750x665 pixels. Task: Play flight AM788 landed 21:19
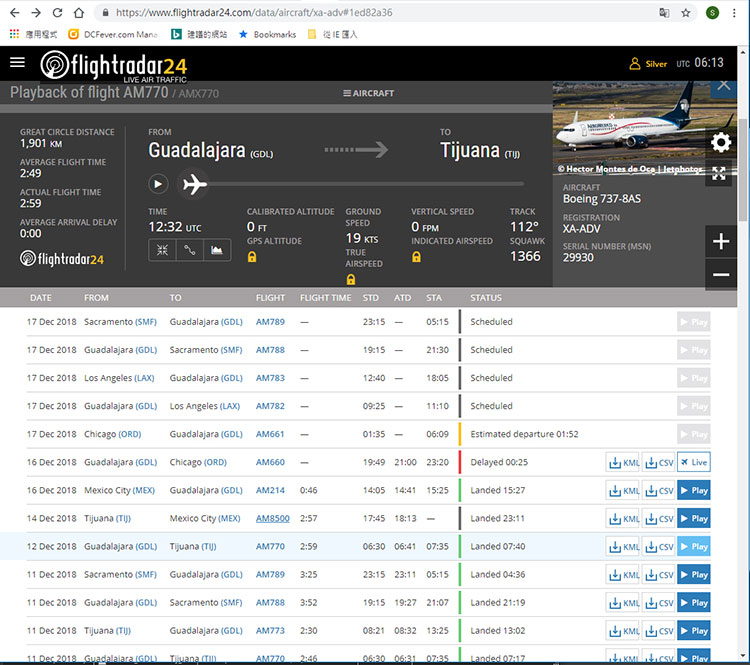pos(694,603)
